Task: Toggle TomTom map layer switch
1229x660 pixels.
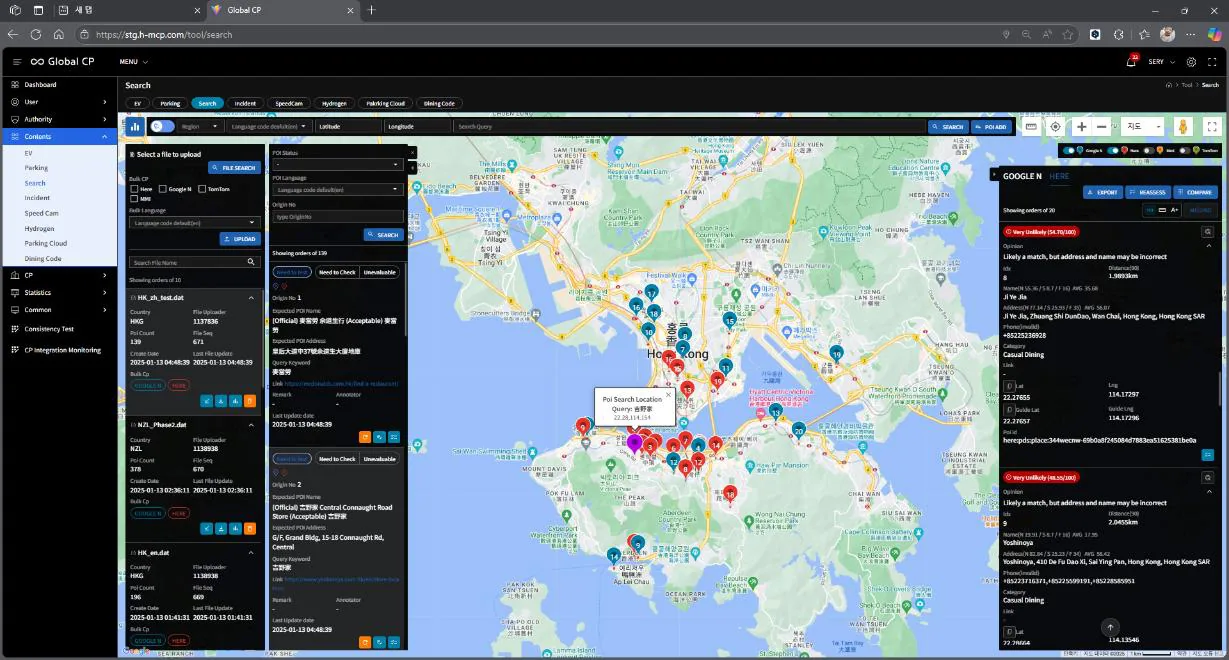Action: tap(1186, 150)
